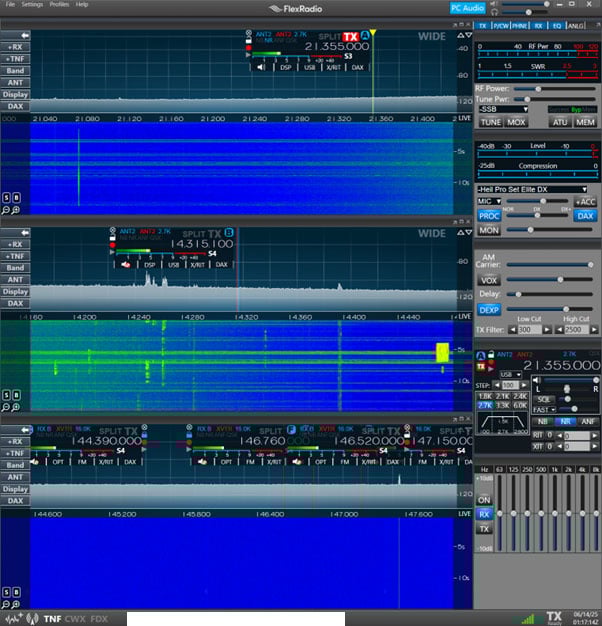The image size is (602, 626).
Task: Turn off NR noise reduction
Action: coord(565,422)
